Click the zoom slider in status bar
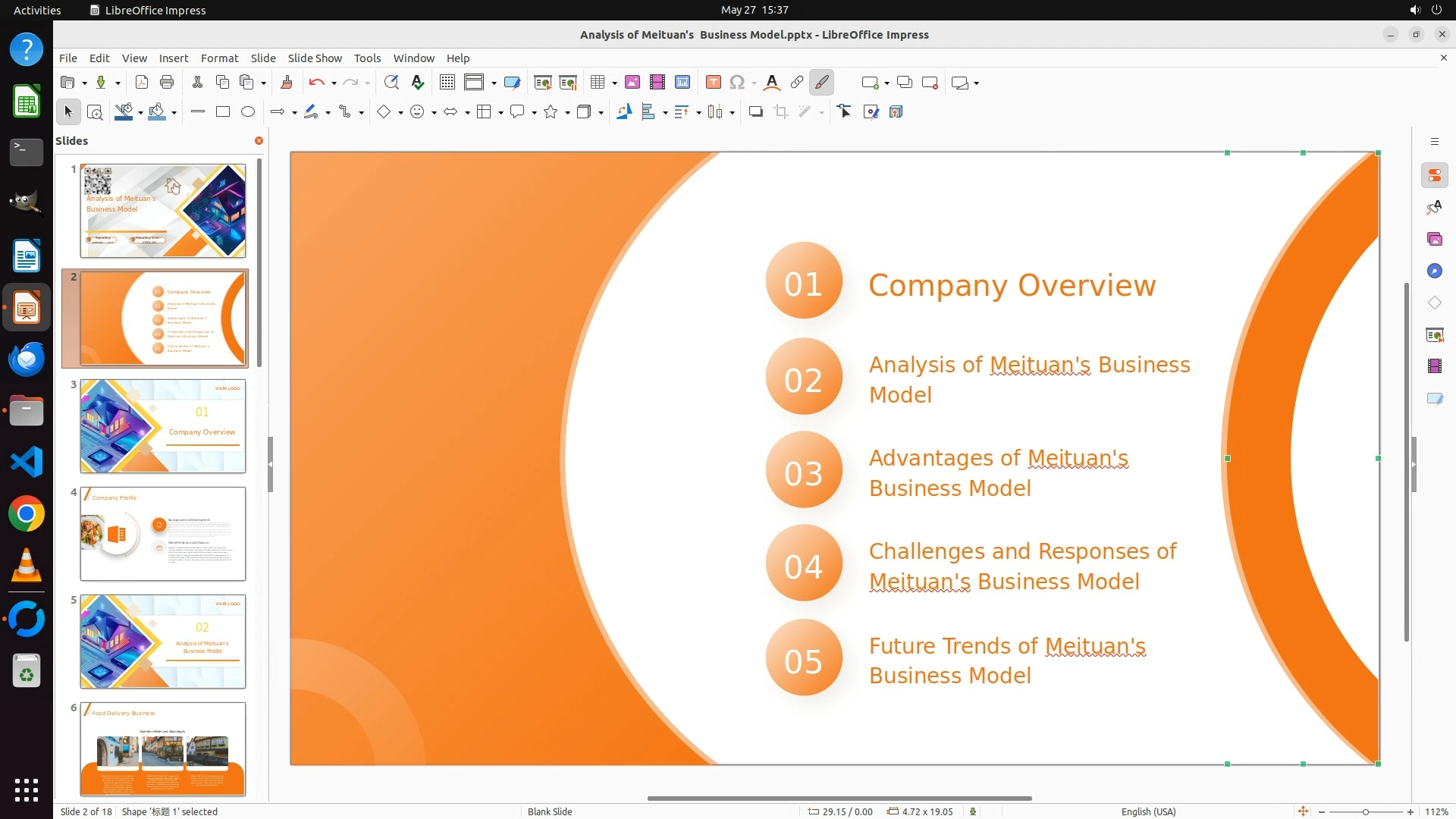 click(1365, 812)
